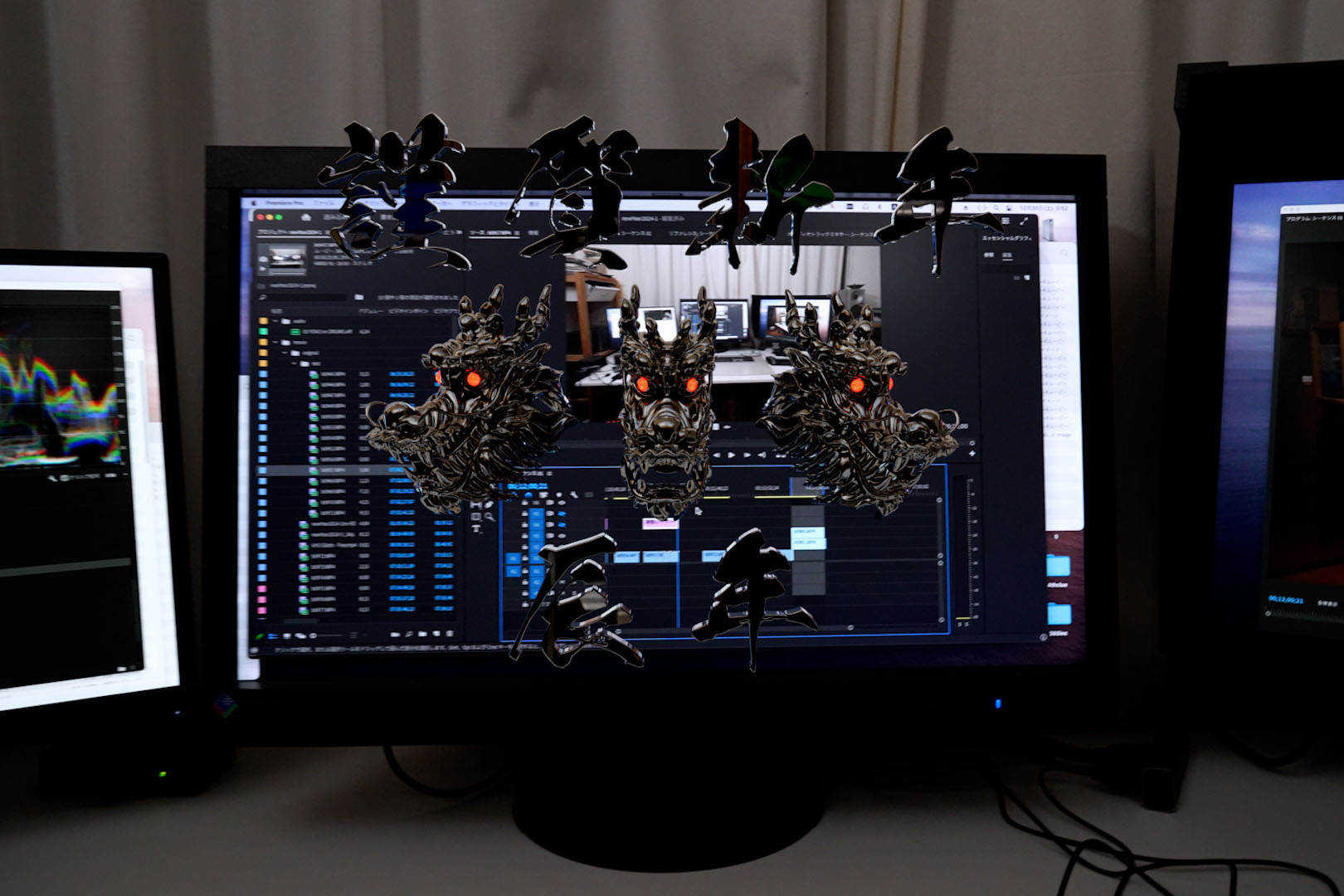Toggle Snap in the Timeline header
This screenshot has width=1344, height=896.
coord(528,496)
